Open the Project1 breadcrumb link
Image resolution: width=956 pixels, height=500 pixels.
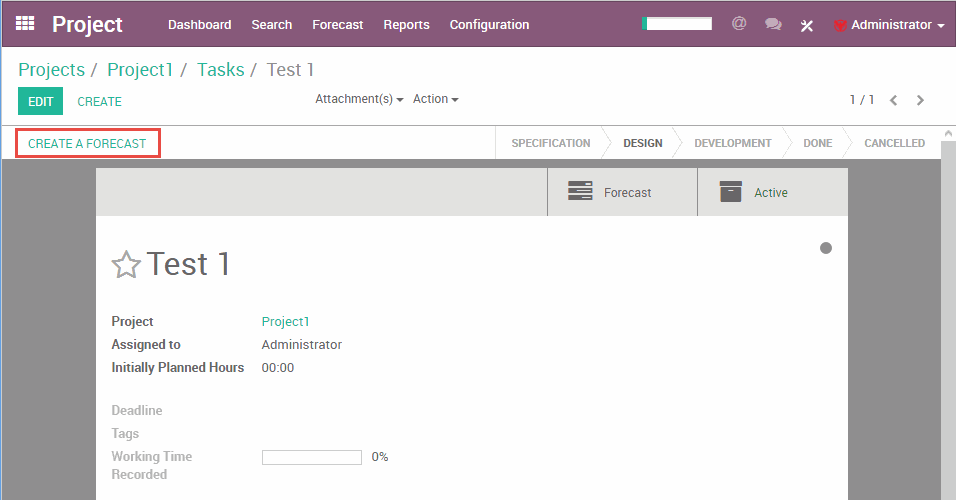click(x=140, y=69)
